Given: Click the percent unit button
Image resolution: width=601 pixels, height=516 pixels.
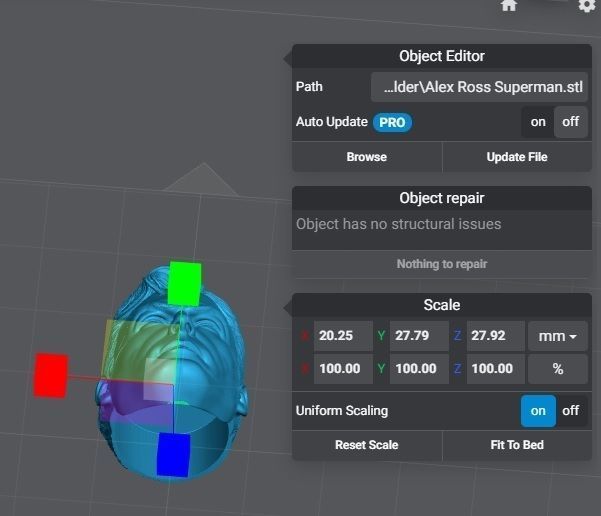Looking at the screenshot, I should click(x=558, y=369).
